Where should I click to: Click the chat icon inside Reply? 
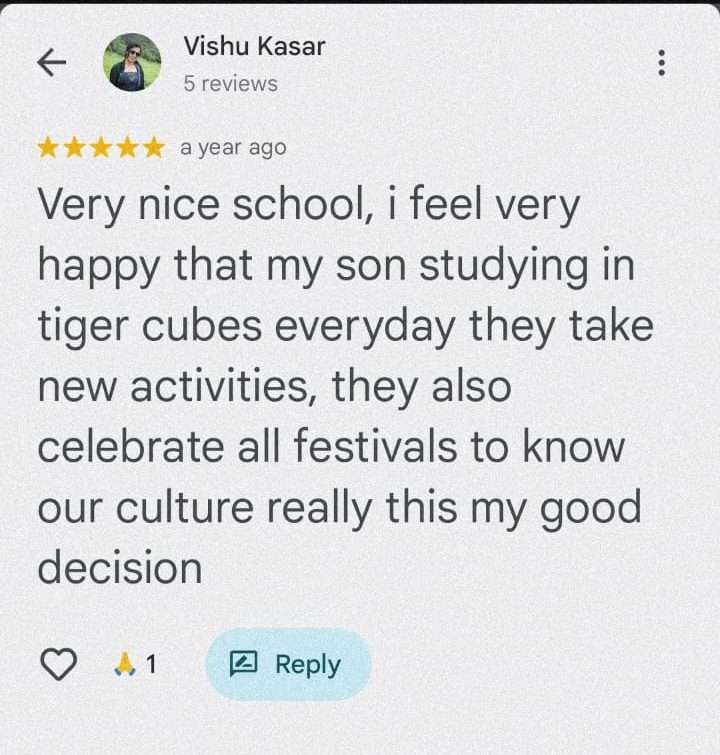tap(244, 664)
